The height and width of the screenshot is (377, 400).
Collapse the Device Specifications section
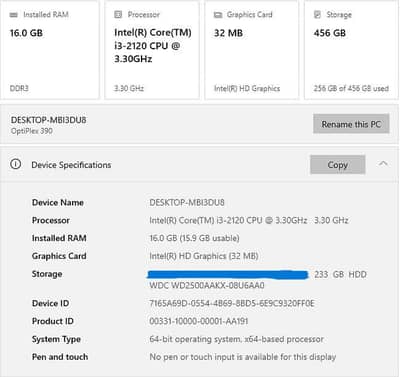pyautogui.click(x=383, y=164)
